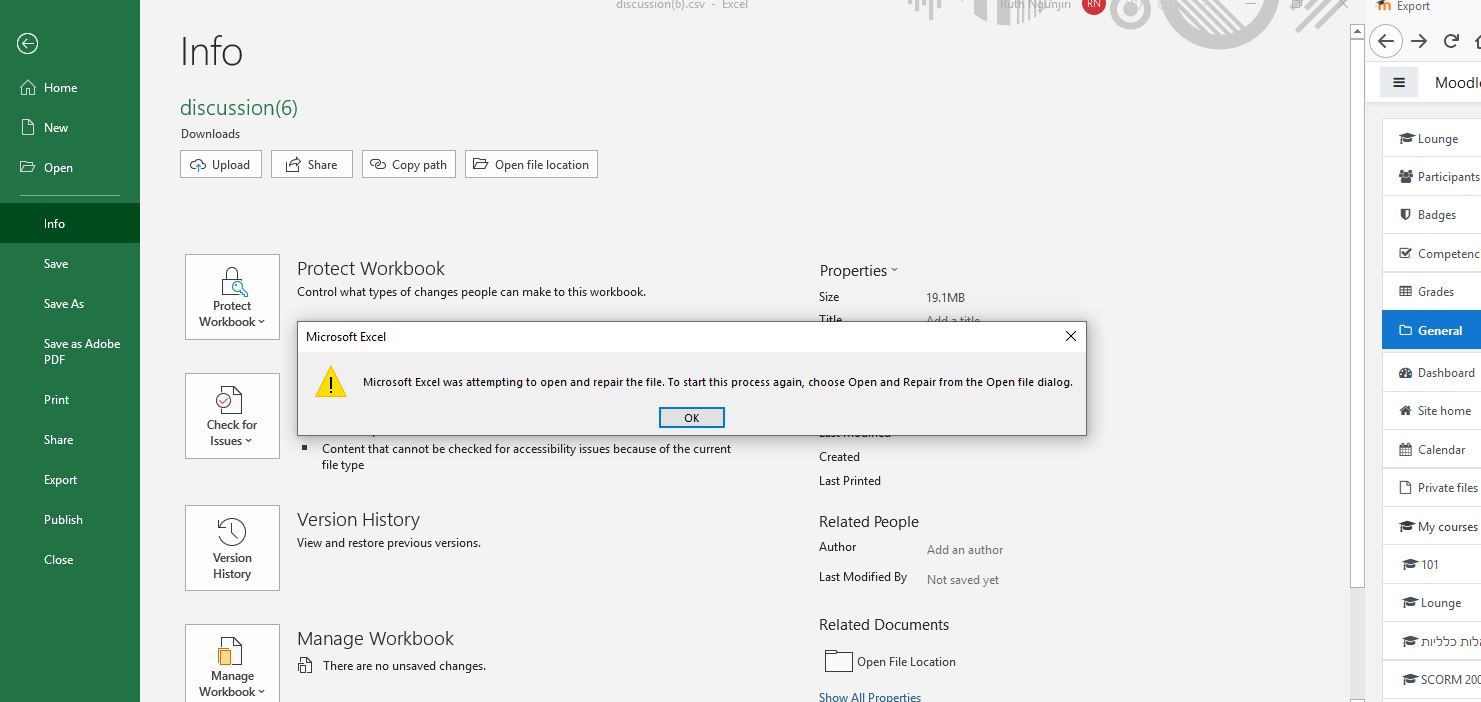Open My courses in Moodle sidebar
Image resolution: width=1481 pixels, height=702 pixels.
(x=1432, y=527)
